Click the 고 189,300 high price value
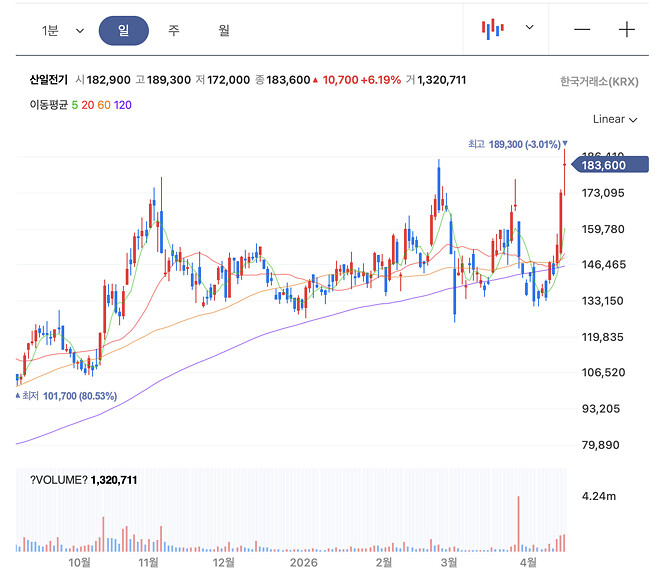 pyautogui.click(x=163, y=80)
